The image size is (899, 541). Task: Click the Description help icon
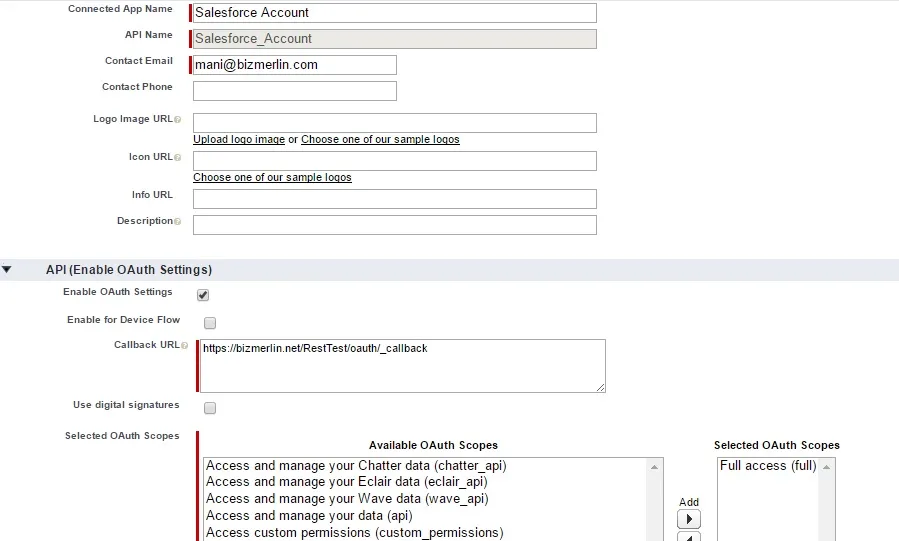(178, 221)
